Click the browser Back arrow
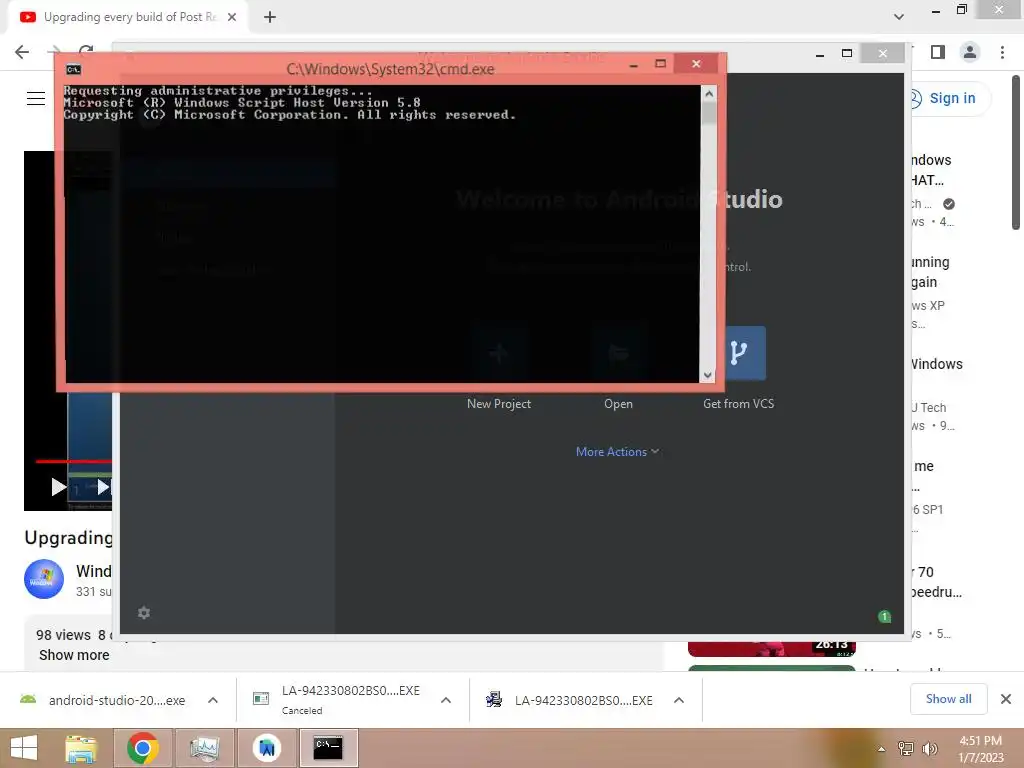 22,52
